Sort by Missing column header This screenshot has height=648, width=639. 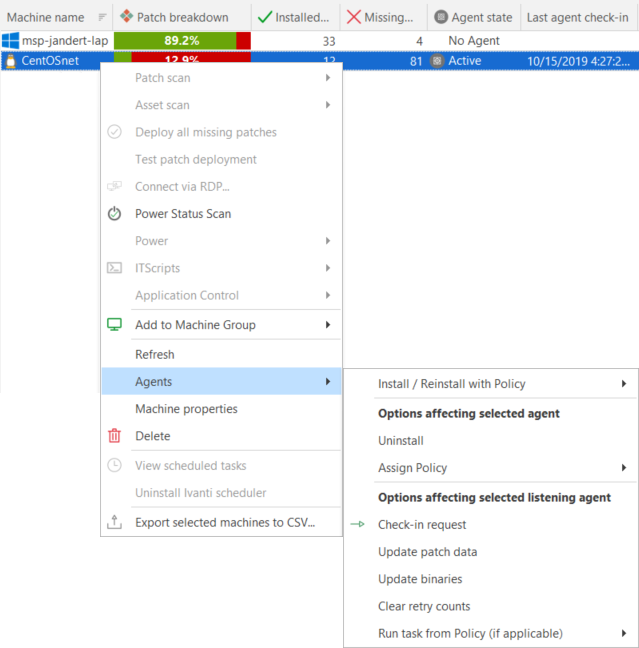pos(384,17)
